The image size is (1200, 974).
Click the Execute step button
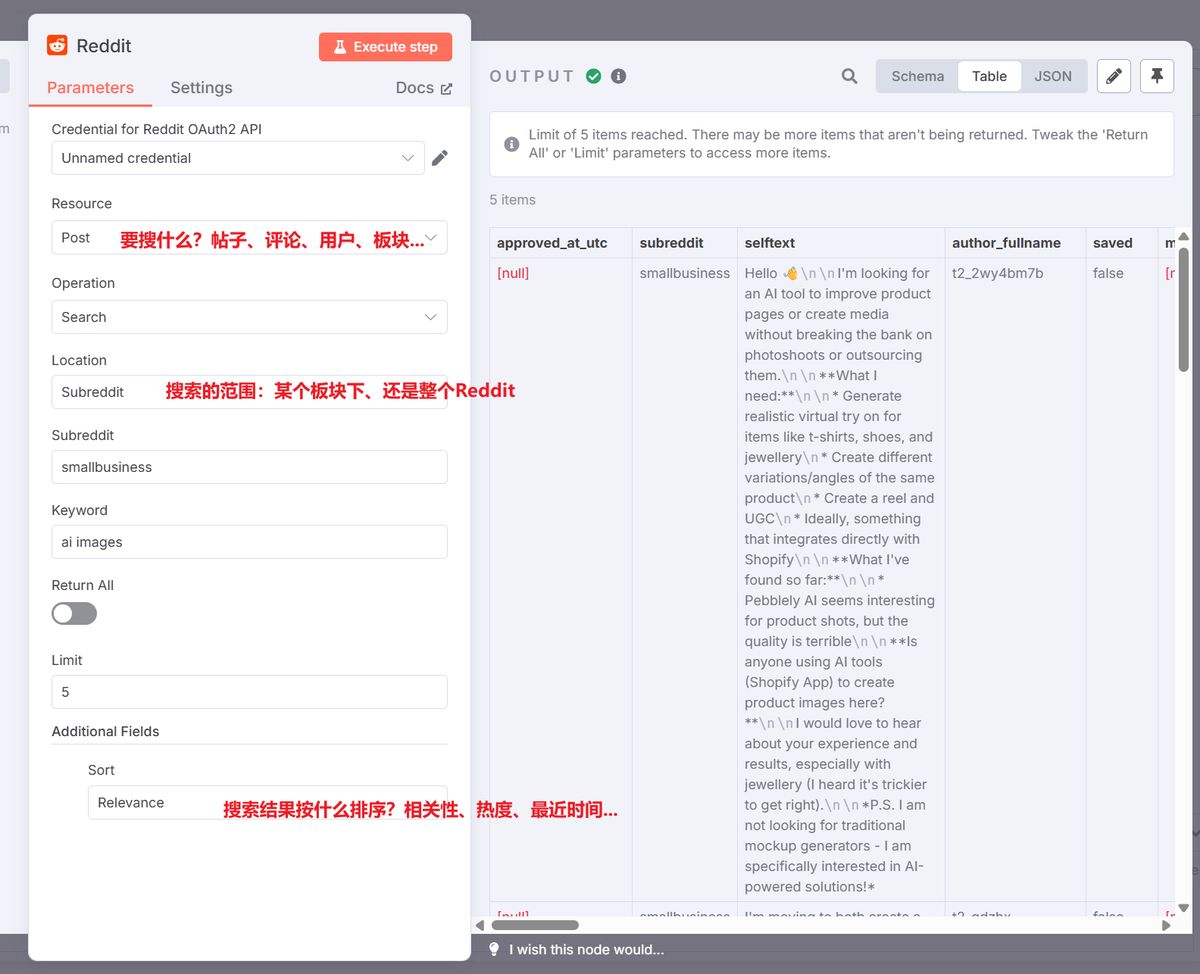(385, 46)
